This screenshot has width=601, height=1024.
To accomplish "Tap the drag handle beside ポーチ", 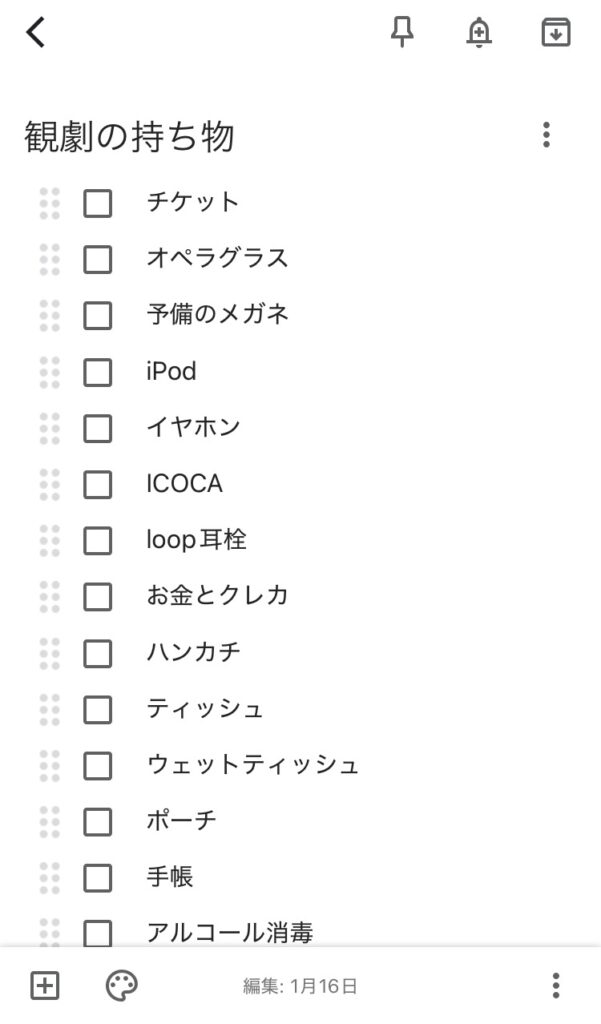I will (49, 822).
